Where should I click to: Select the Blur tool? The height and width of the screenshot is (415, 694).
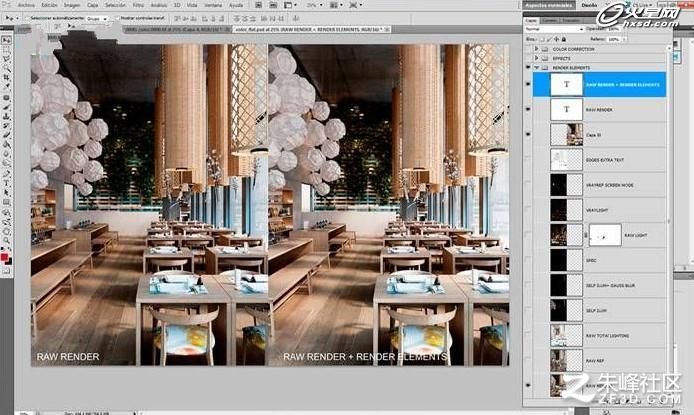point(6,154)
